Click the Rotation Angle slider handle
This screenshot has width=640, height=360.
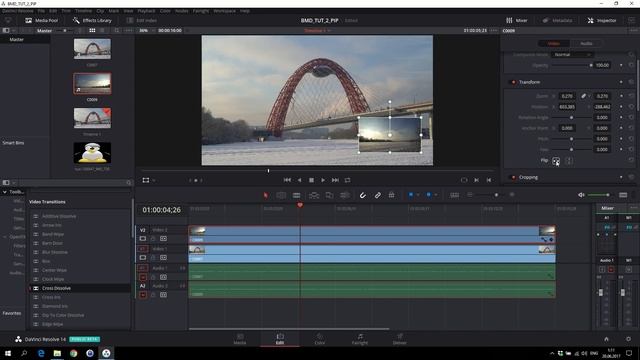[571, 118]
